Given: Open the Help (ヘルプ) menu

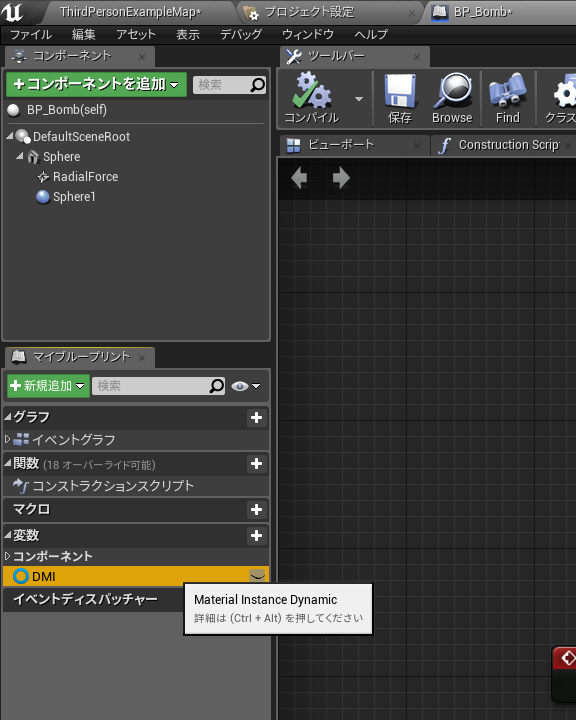Looking at the screenshot, I should click(x=371, y=34).
